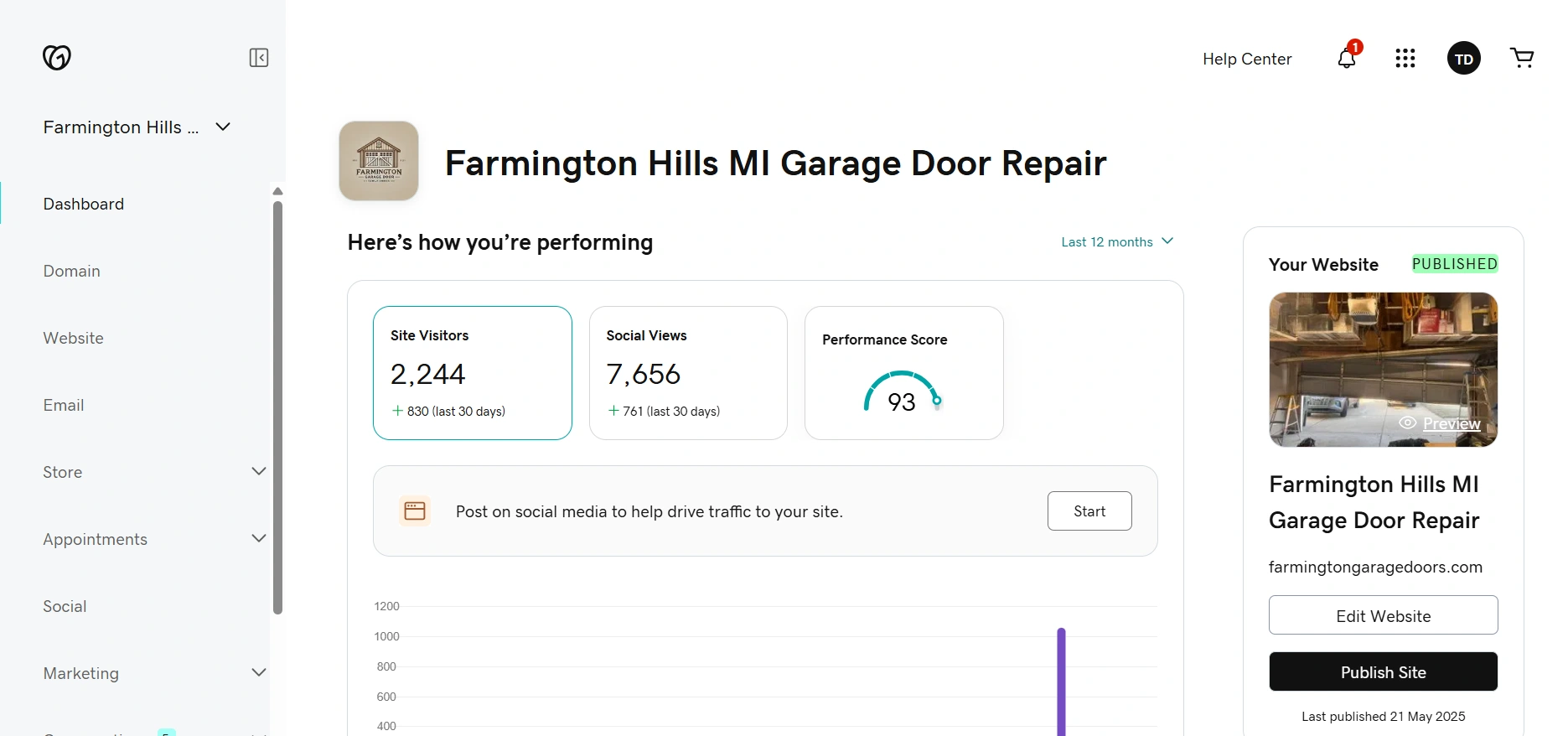Open the Last 12 months dropdown
Screen dimensions: 1568x736
click(1116, 242)
